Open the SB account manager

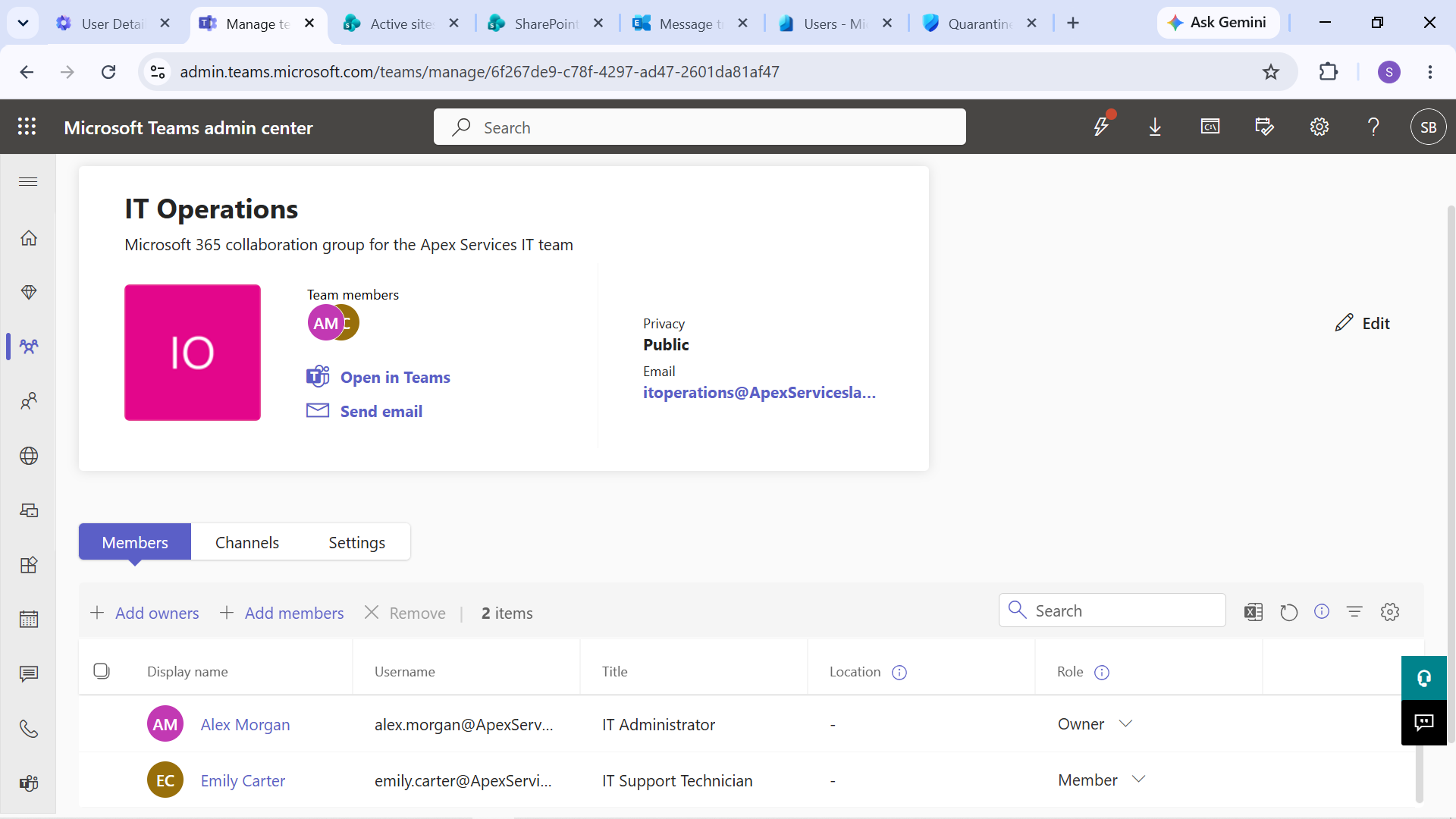coord(1428,127)
